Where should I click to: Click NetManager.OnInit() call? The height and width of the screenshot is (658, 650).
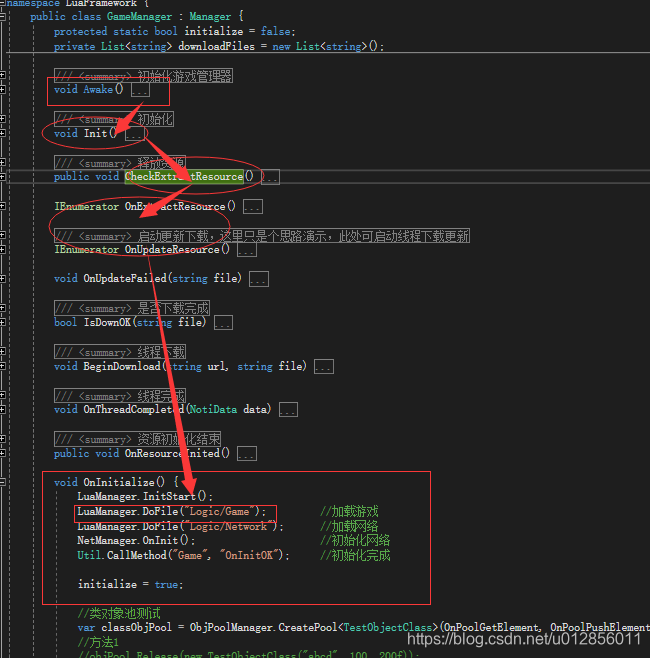(136, 540)
